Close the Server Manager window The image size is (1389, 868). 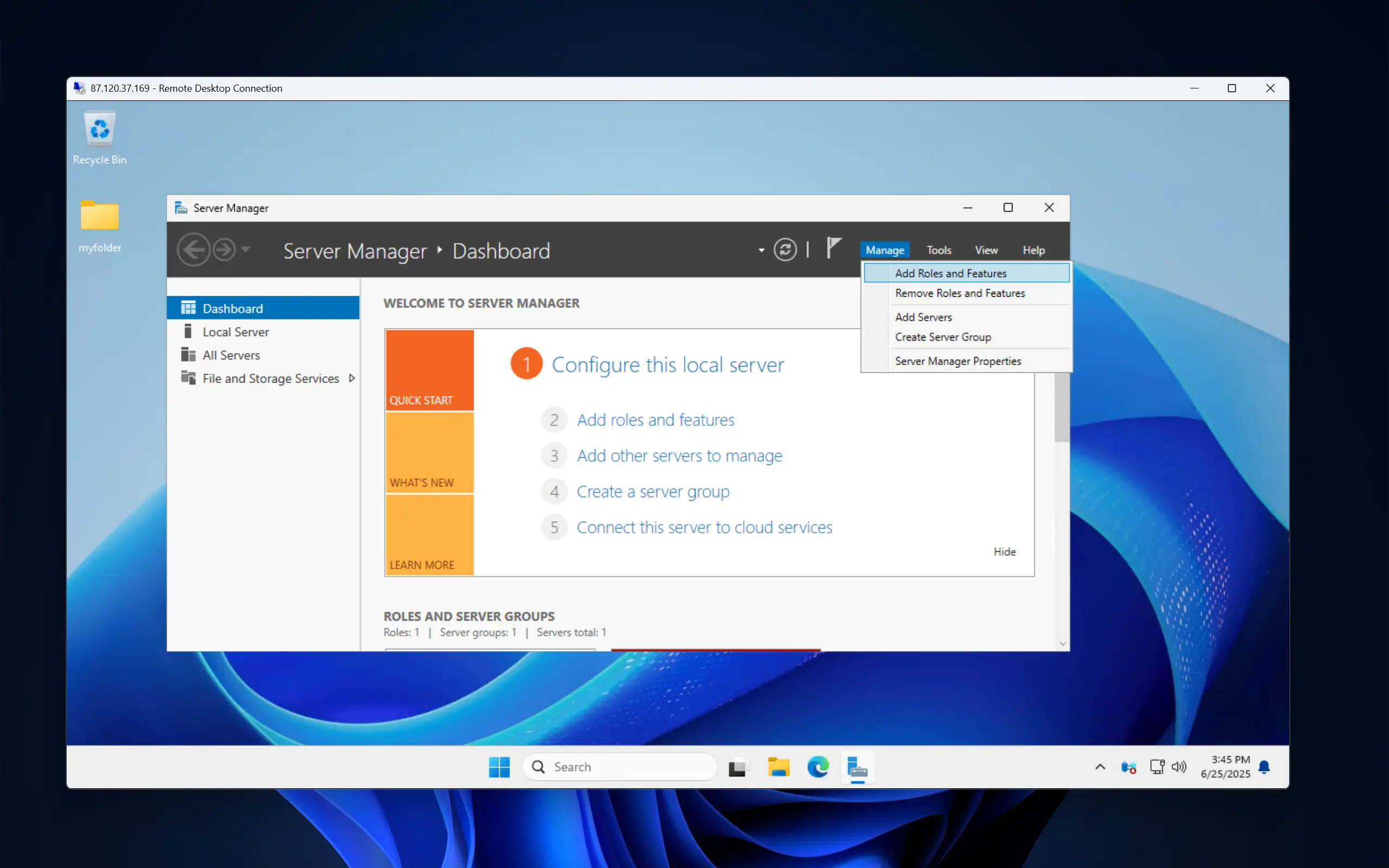point(1049,208)
